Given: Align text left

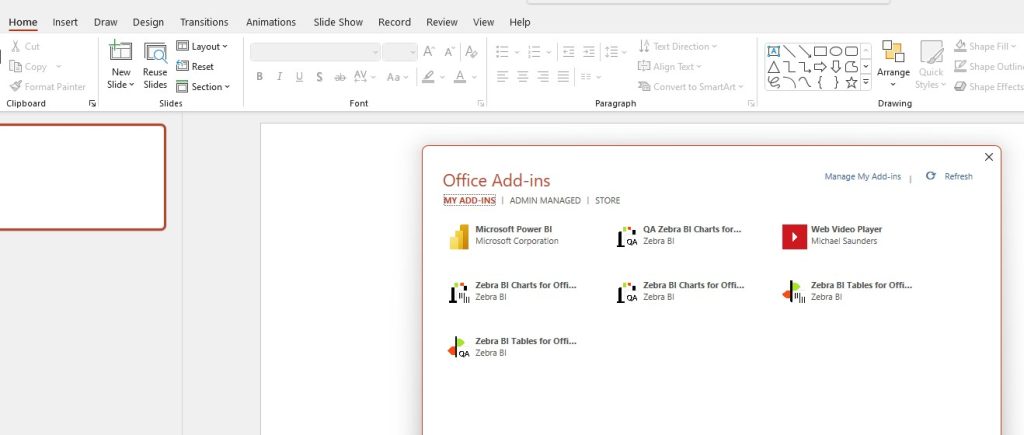Looking at the screenshot, I should pos(502,77).
